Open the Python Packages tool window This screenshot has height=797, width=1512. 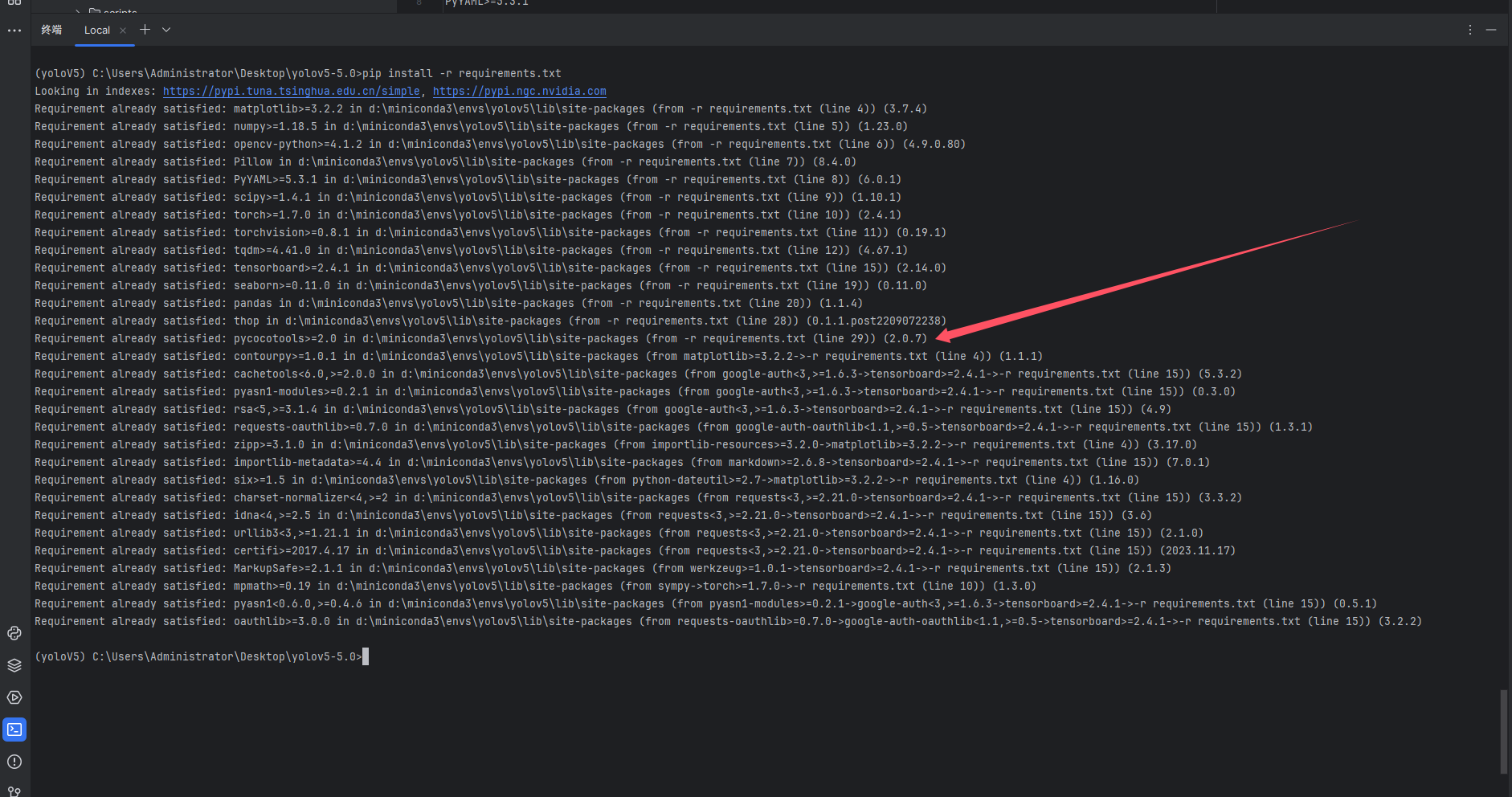14,634
